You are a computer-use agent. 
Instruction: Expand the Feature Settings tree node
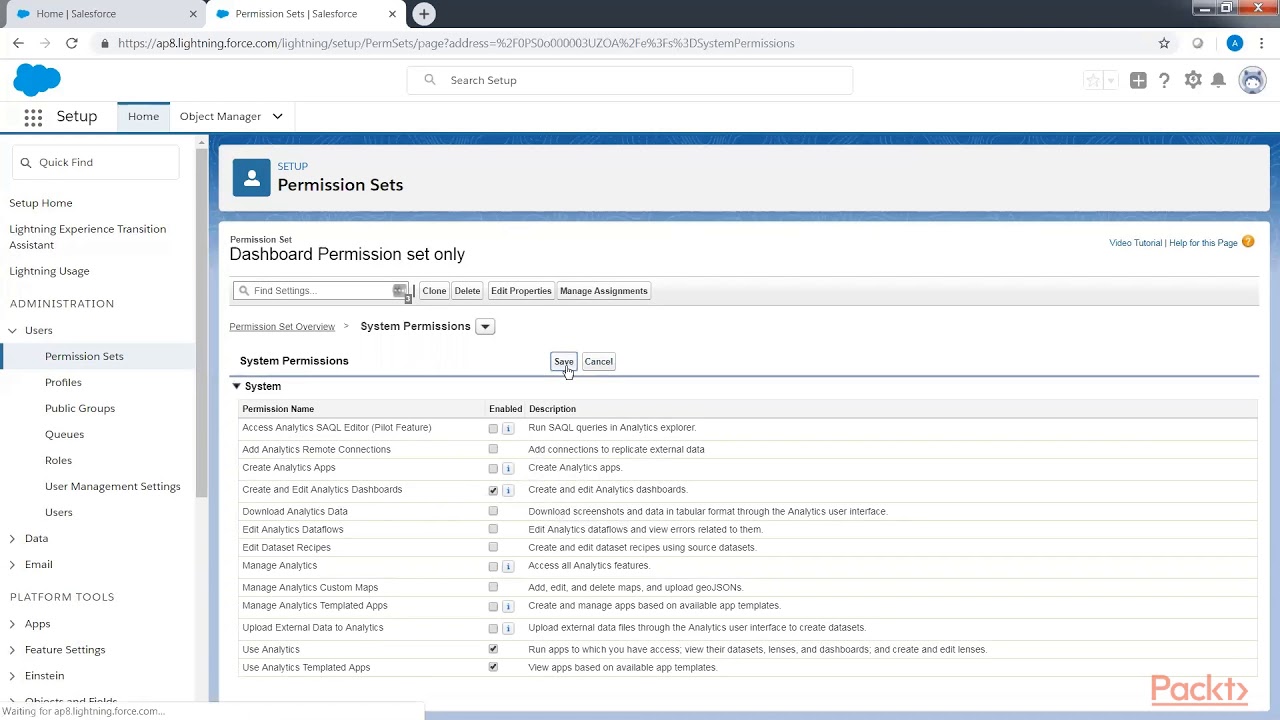(13, 650)
